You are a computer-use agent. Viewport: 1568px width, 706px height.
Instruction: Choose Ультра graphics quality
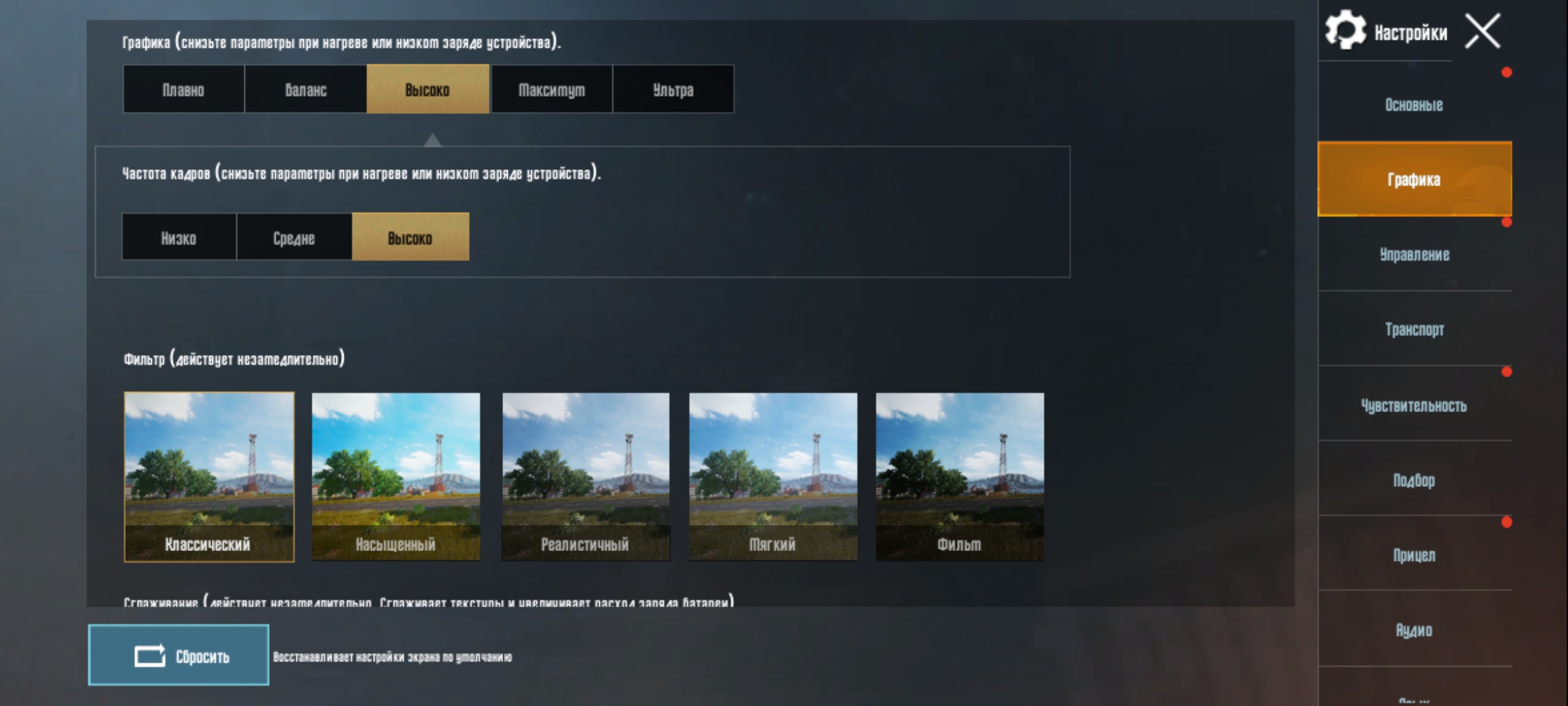point(674,89)
